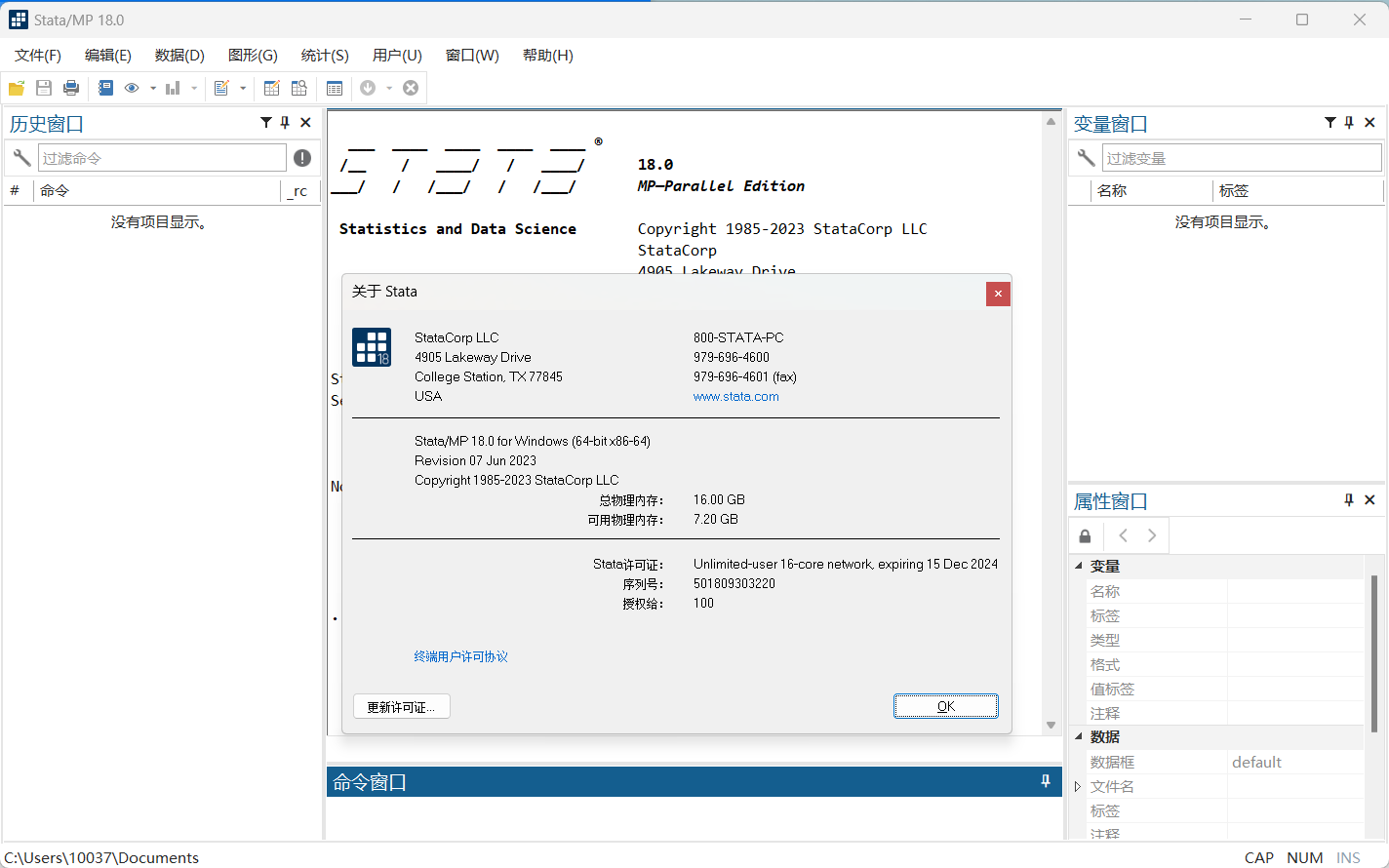This screenshot has height=868, width=1389.
Task: Open the 数据(D) menu
Action: [179, 56]
